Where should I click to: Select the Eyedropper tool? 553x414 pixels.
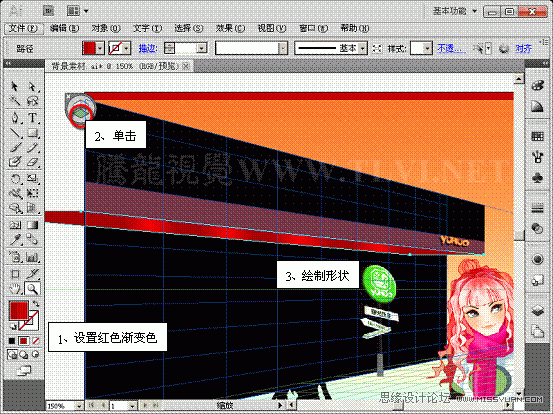tap(15, 240)
